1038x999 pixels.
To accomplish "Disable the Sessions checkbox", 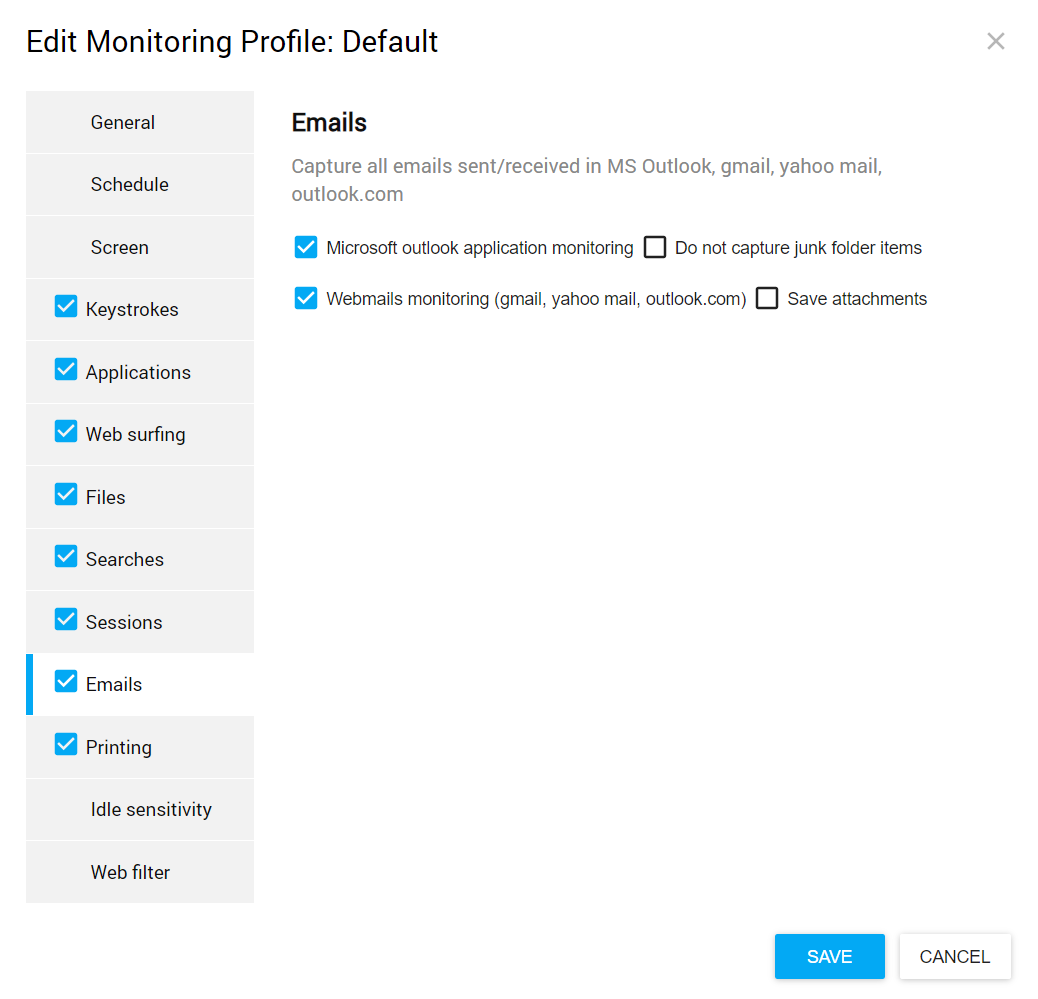I will [x=66, y=620].
